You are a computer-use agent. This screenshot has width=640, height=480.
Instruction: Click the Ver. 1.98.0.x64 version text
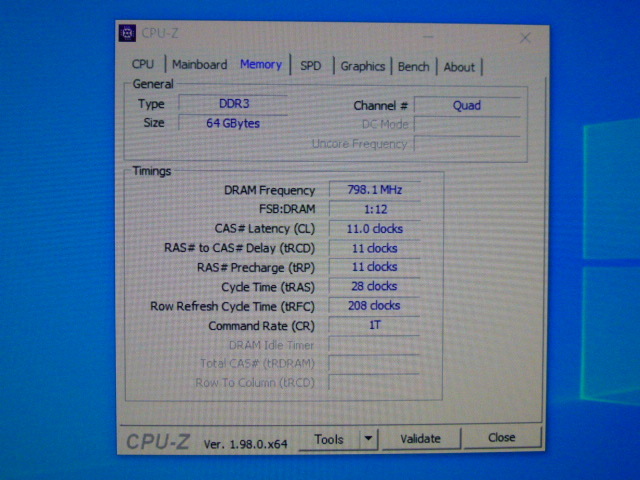pyautogui.click(x=245, y=444)
